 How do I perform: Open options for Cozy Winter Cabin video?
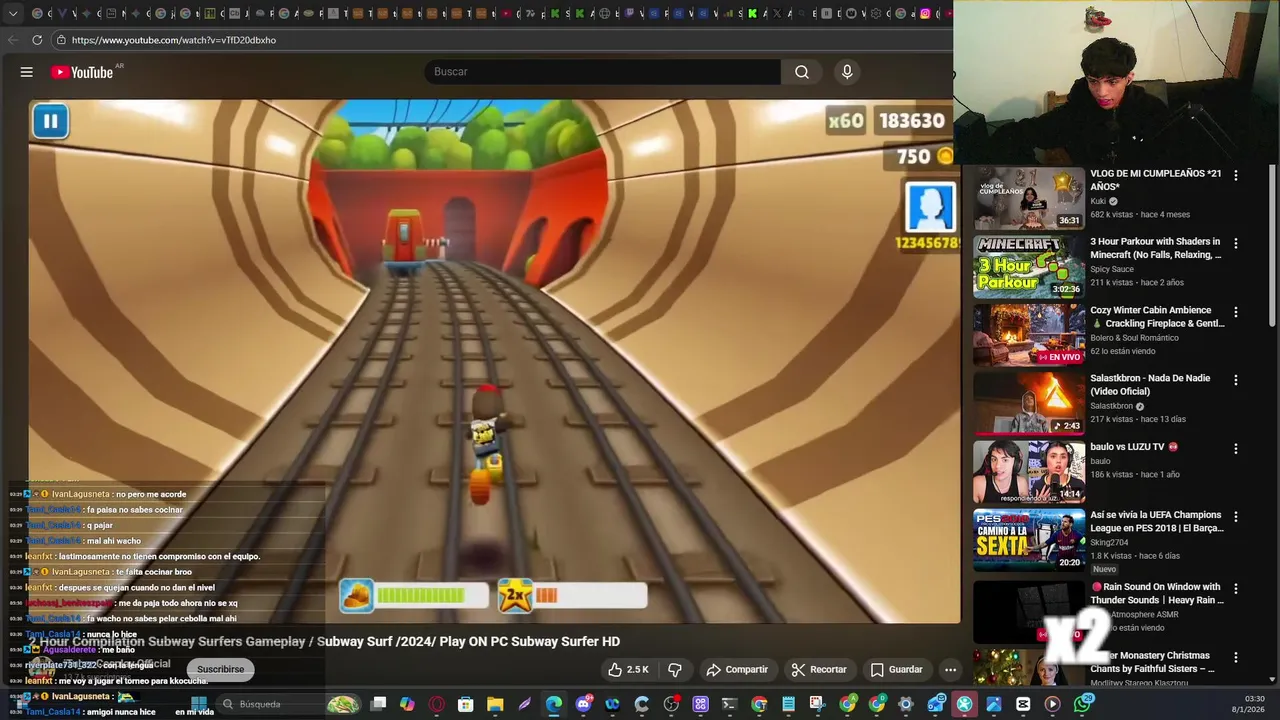tap(1235, 312)
